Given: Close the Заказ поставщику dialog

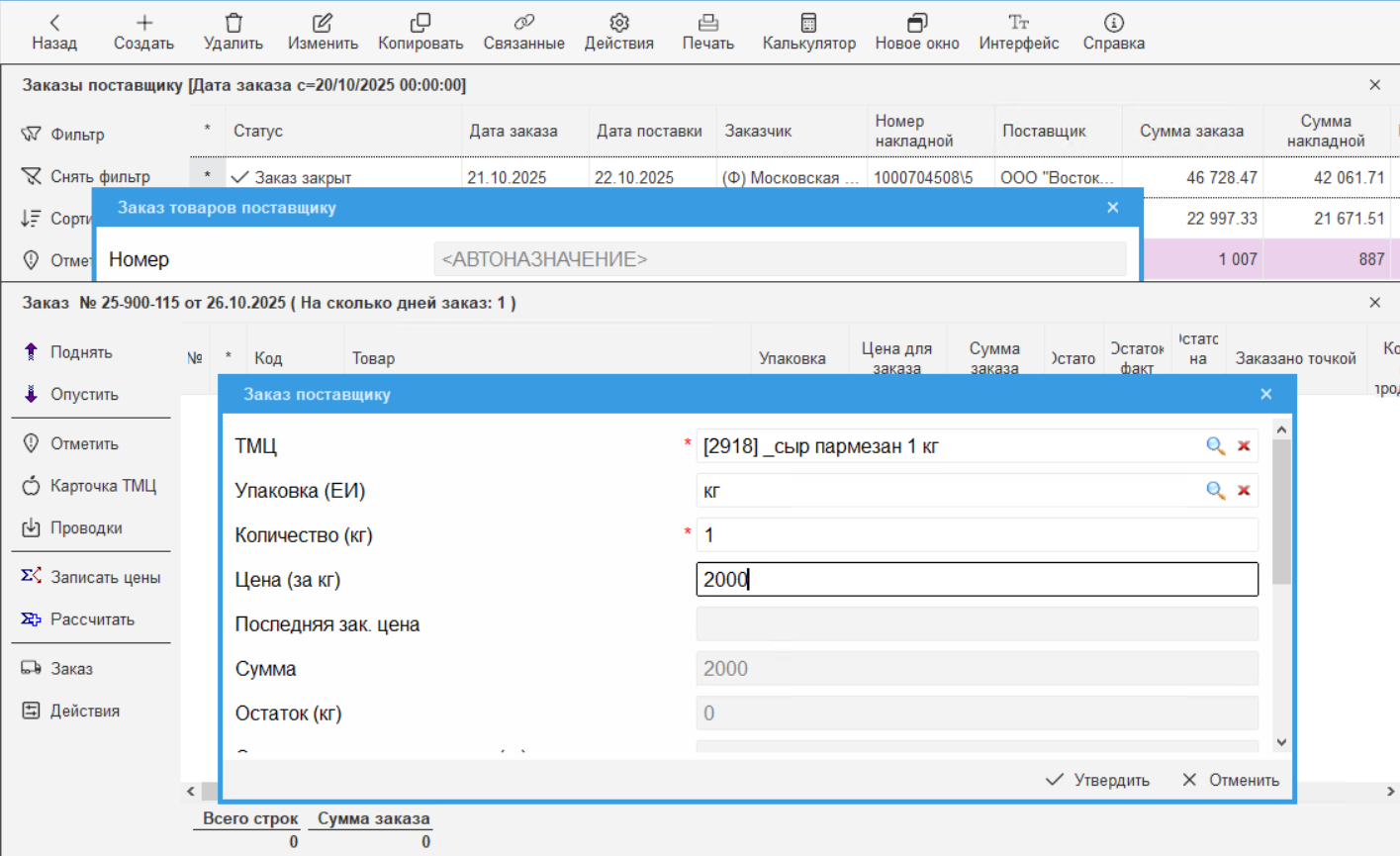Looking at the screenshot, I should click(x=1265, y=394).
